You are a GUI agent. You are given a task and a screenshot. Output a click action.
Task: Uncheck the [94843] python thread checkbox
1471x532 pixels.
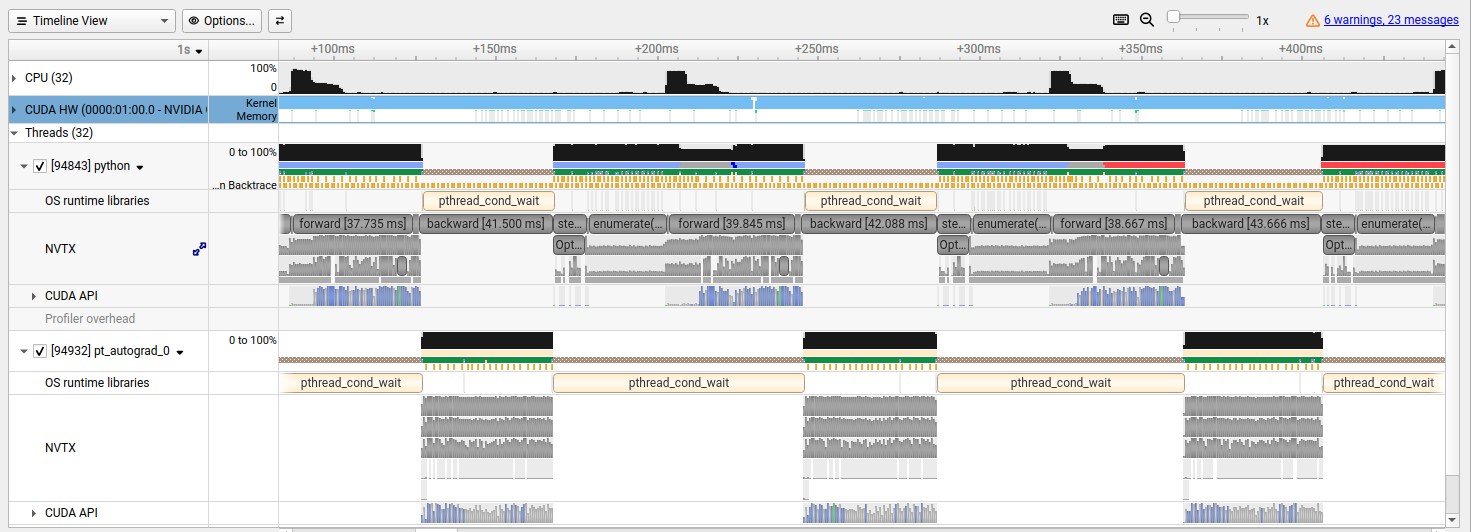tap(40, 167)
